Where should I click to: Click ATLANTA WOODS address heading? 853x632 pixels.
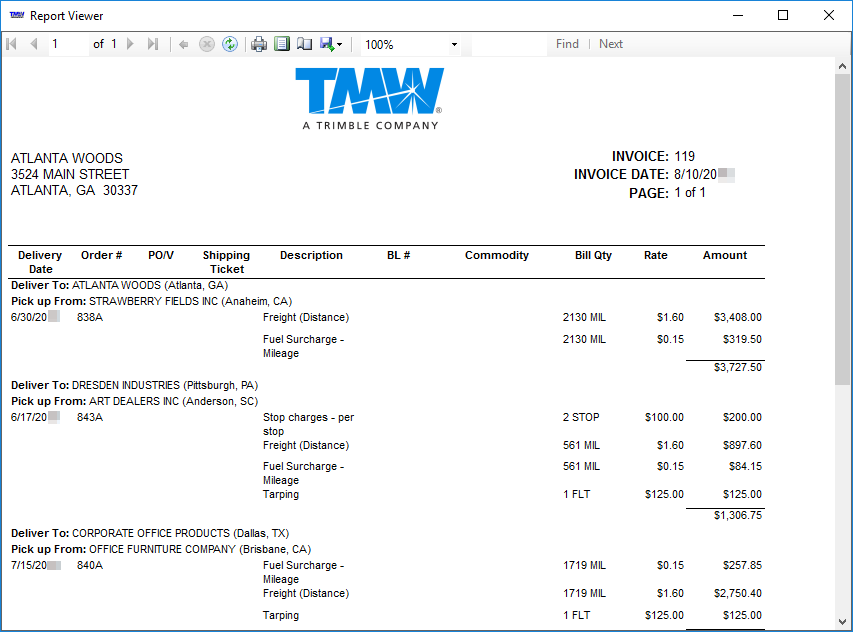tap(67, 158)
